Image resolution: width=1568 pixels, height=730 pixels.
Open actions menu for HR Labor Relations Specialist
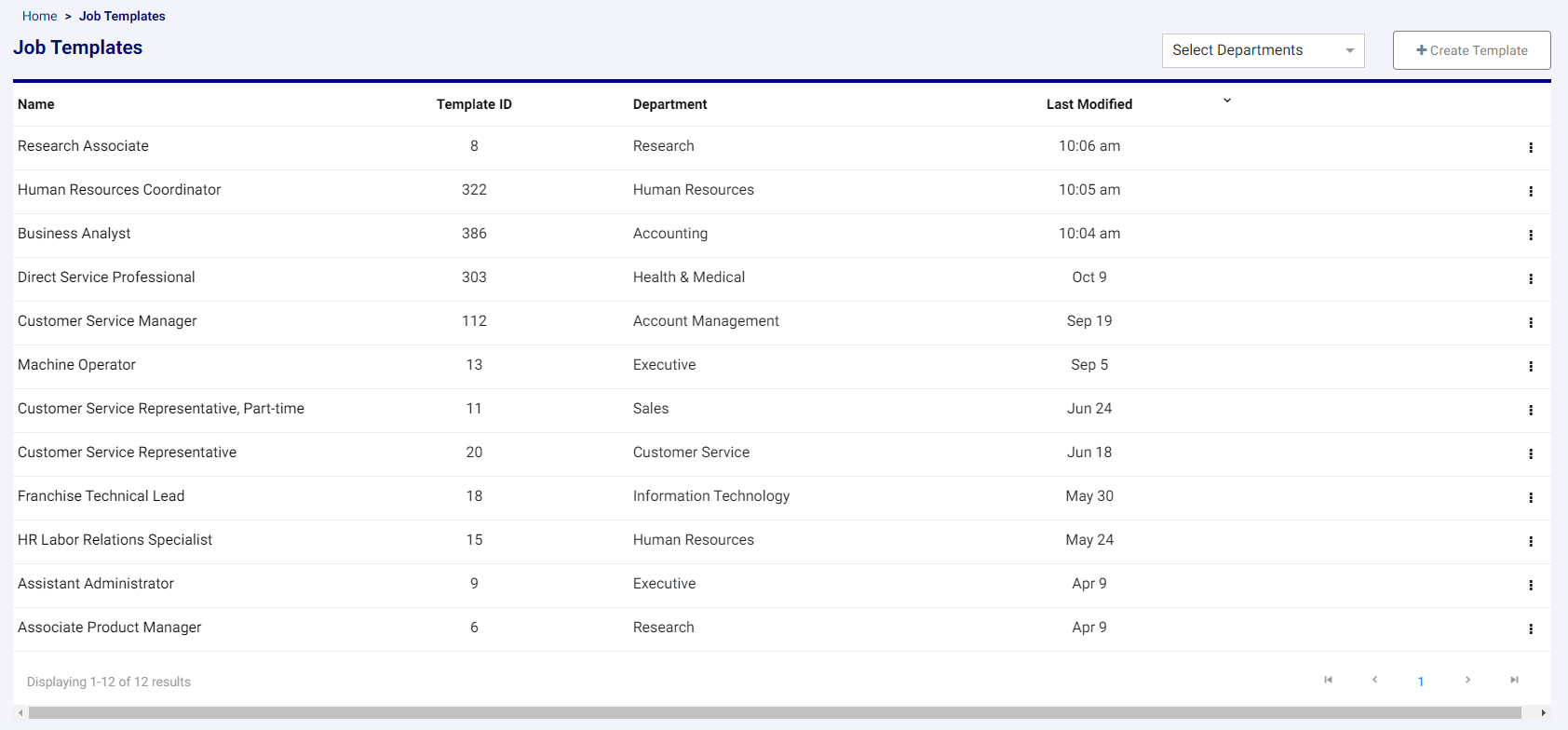click(1531, 541)
